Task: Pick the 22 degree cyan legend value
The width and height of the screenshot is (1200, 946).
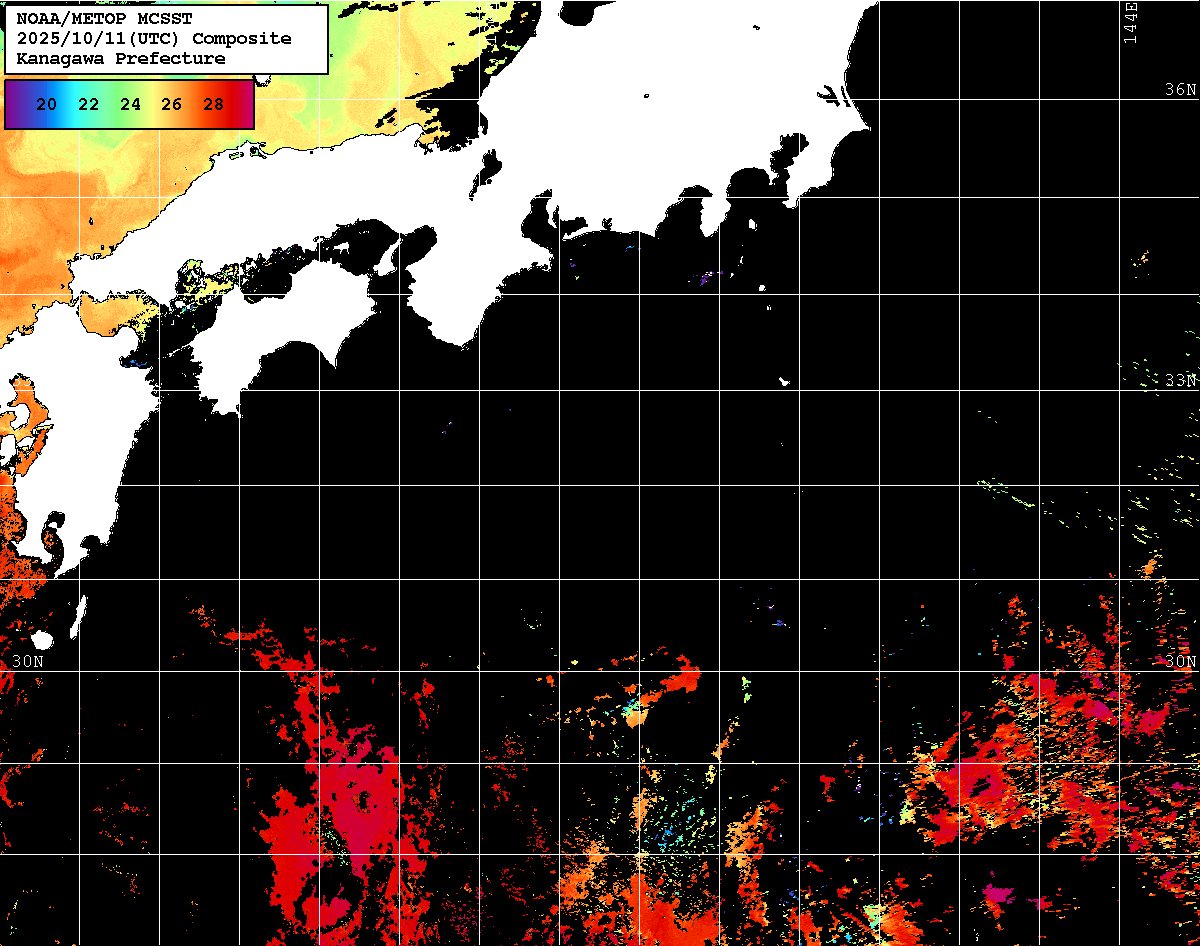Action: tap(88, 104)
